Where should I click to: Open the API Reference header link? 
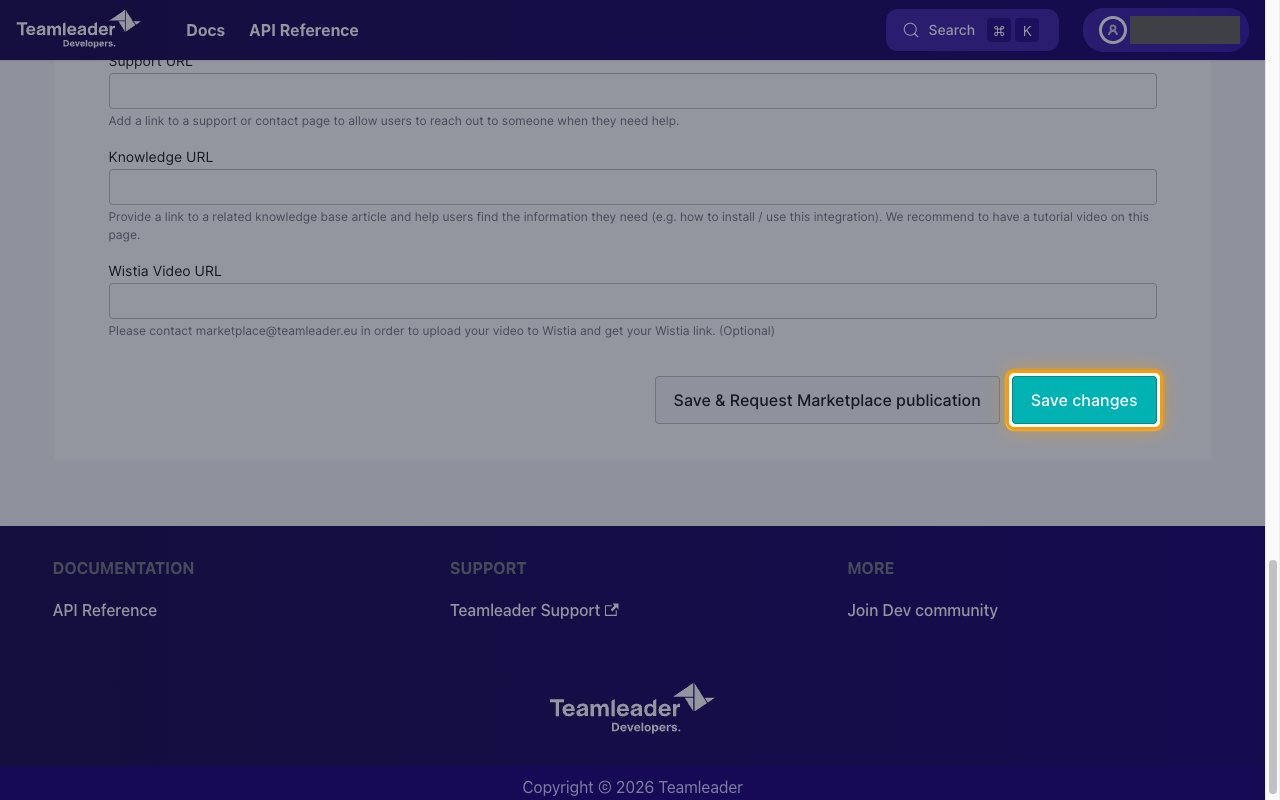[304, 30]
